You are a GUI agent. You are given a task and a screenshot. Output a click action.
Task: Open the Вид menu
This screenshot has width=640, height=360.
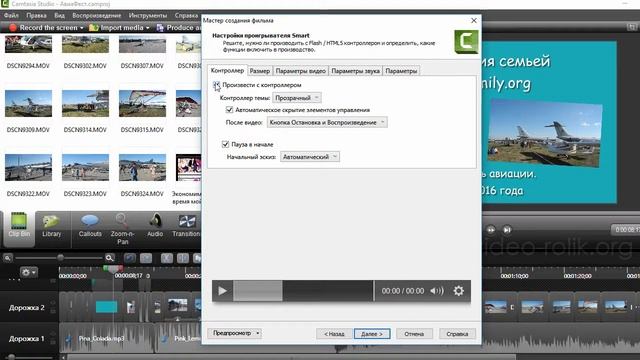pos(60,16)
